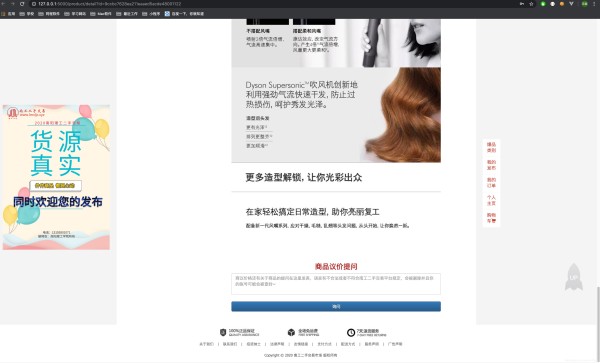Image resolution: width=600 pixels, height=363 pixels.
Task: Open the 关于我们 footer link
Action: pos(207,344)
